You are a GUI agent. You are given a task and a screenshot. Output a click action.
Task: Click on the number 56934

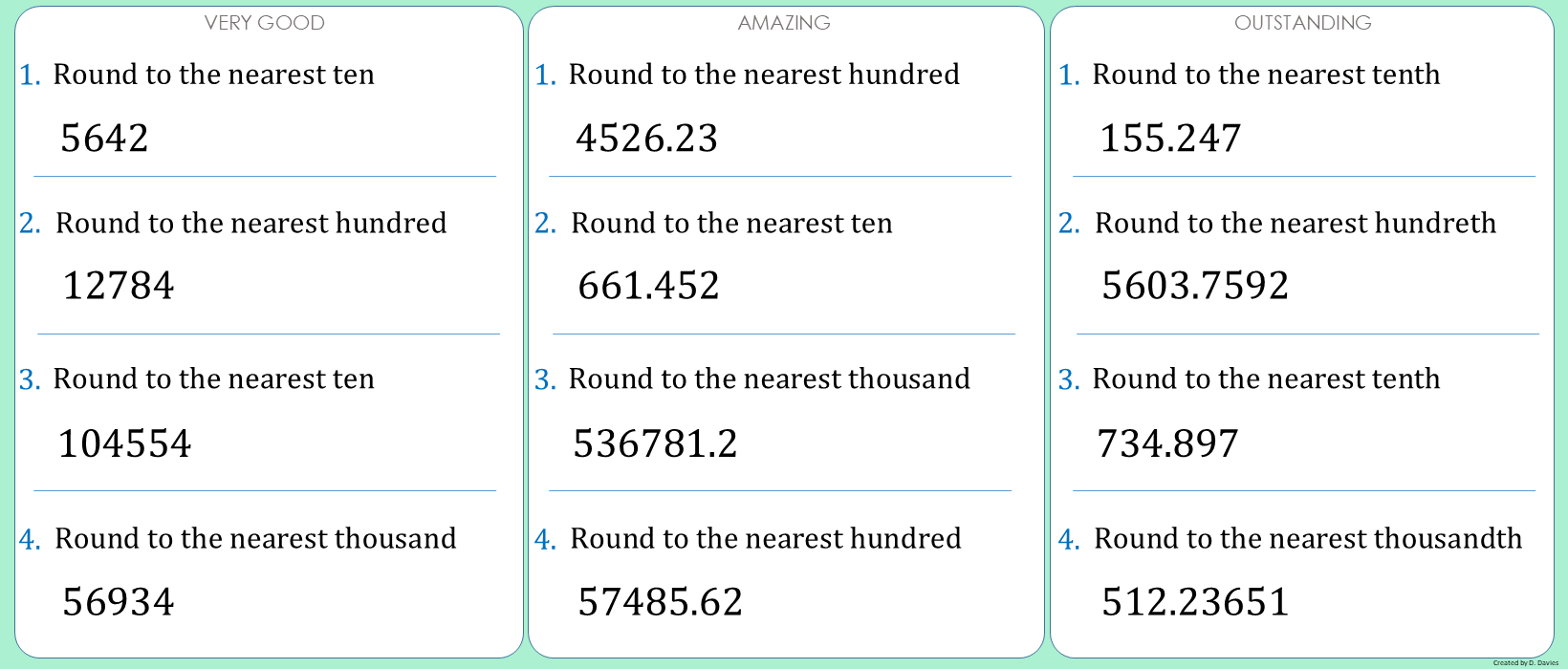tap(119, 602)
